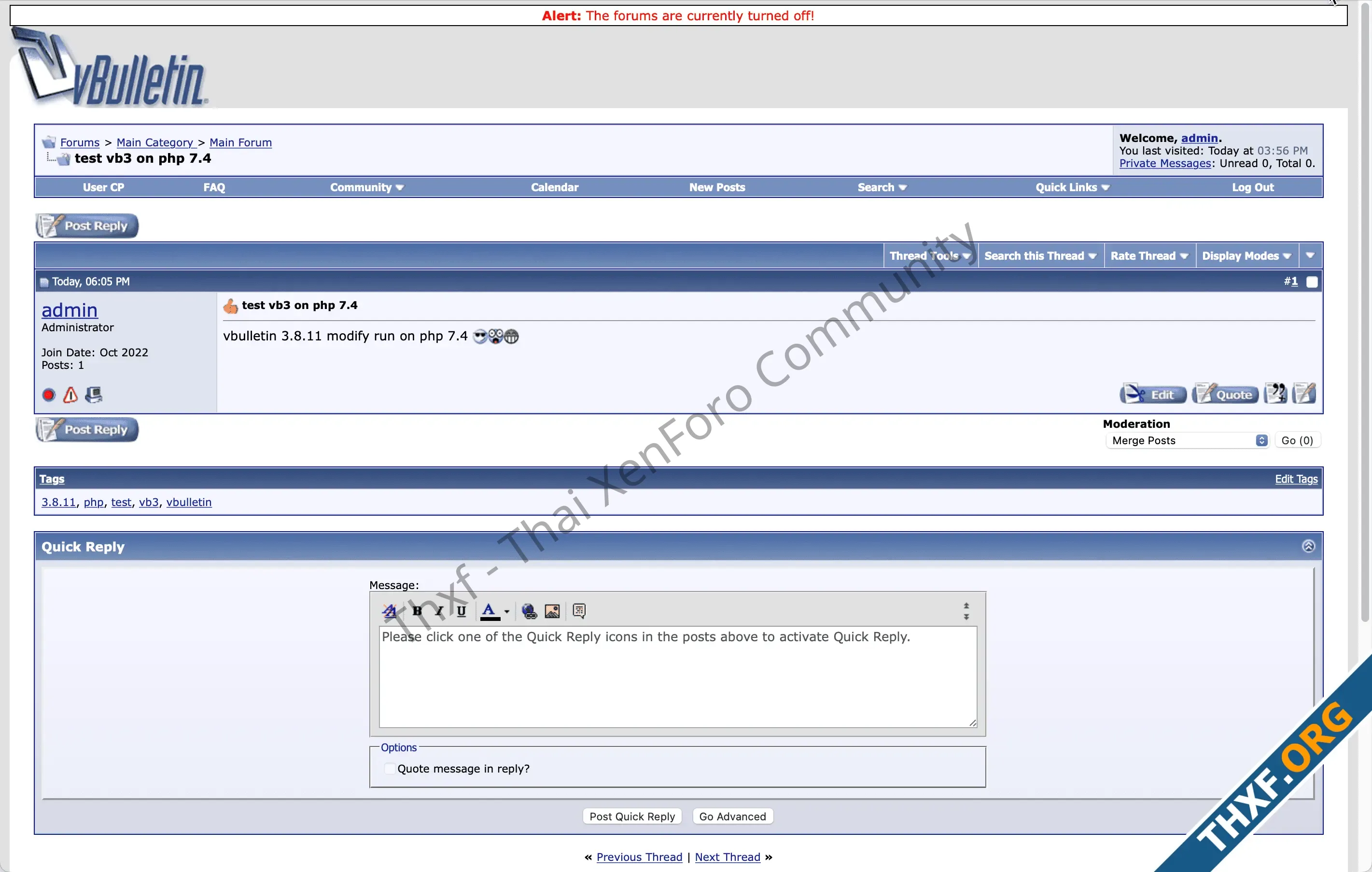Tick the post #1 moderation checkbox
The image size is (1372, 872).
tap(1312, 282)
